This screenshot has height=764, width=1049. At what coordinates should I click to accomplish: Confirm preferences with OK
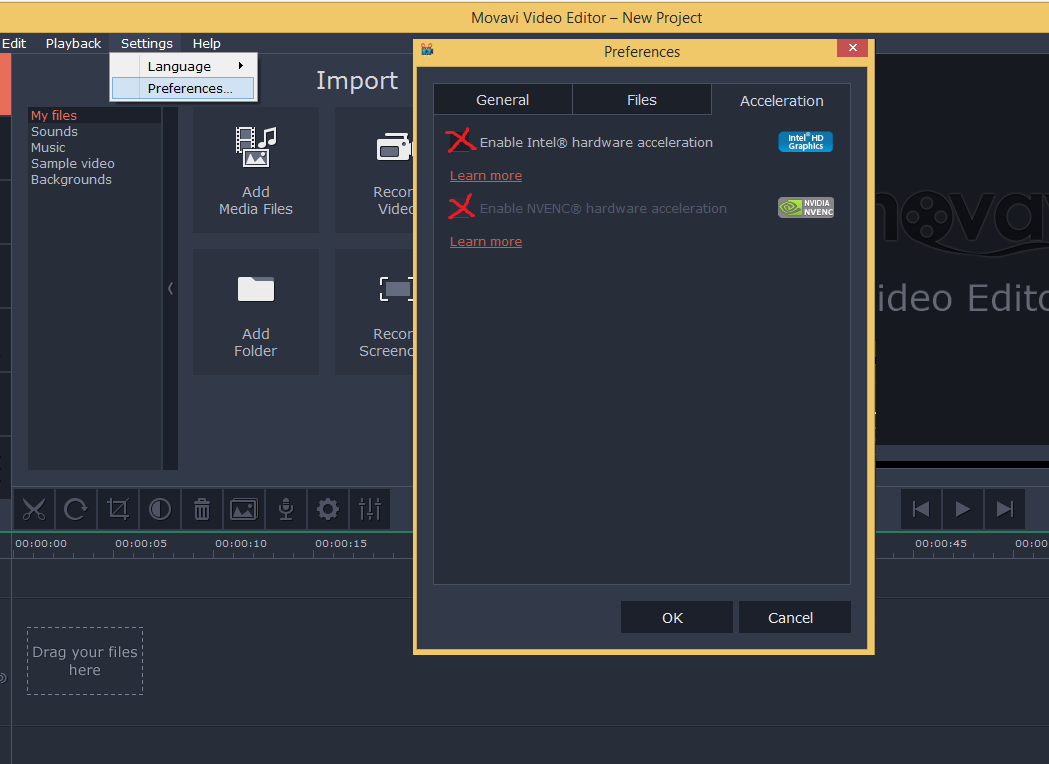point(676,617)
